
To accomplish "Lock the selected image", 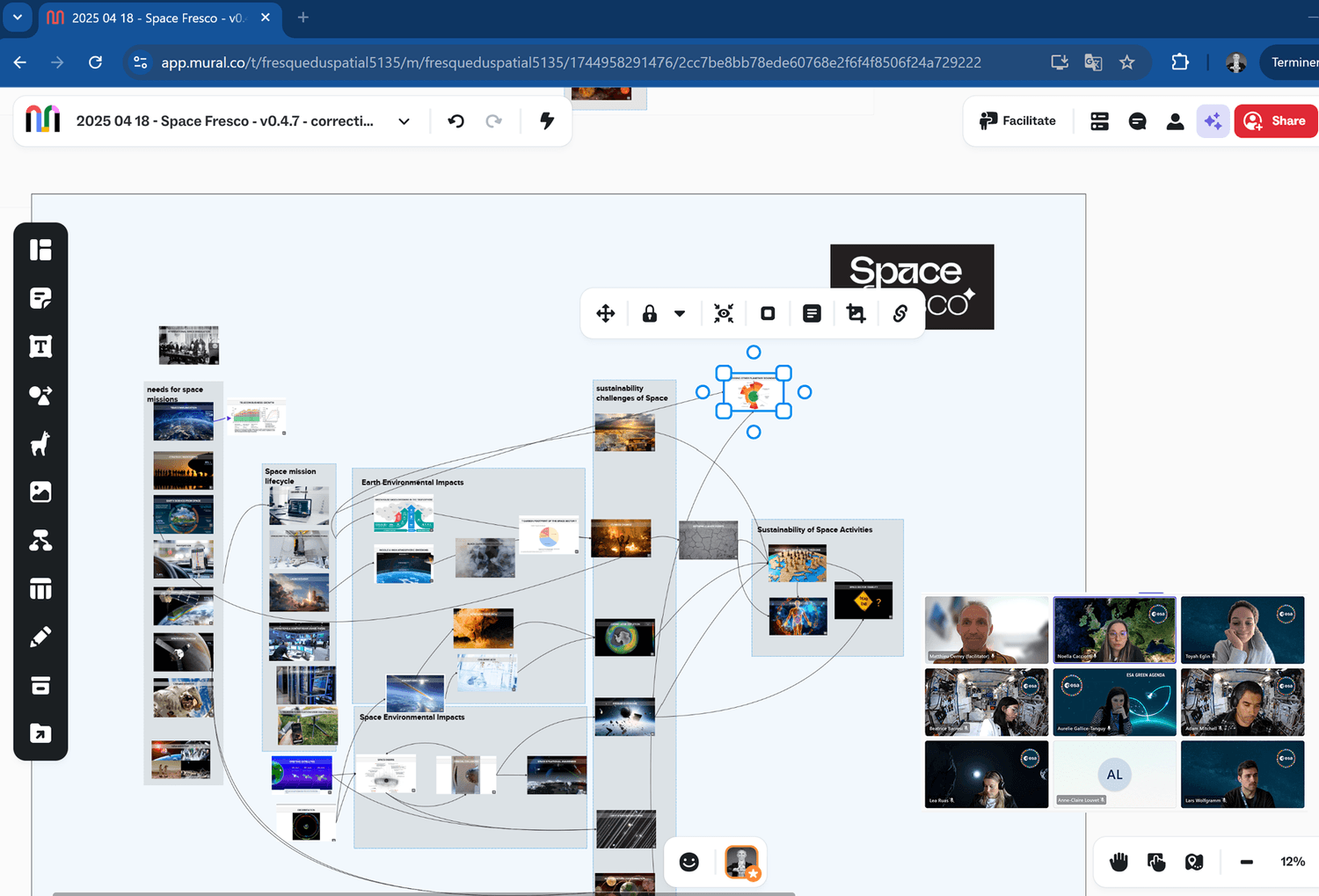I will point(650,313).
